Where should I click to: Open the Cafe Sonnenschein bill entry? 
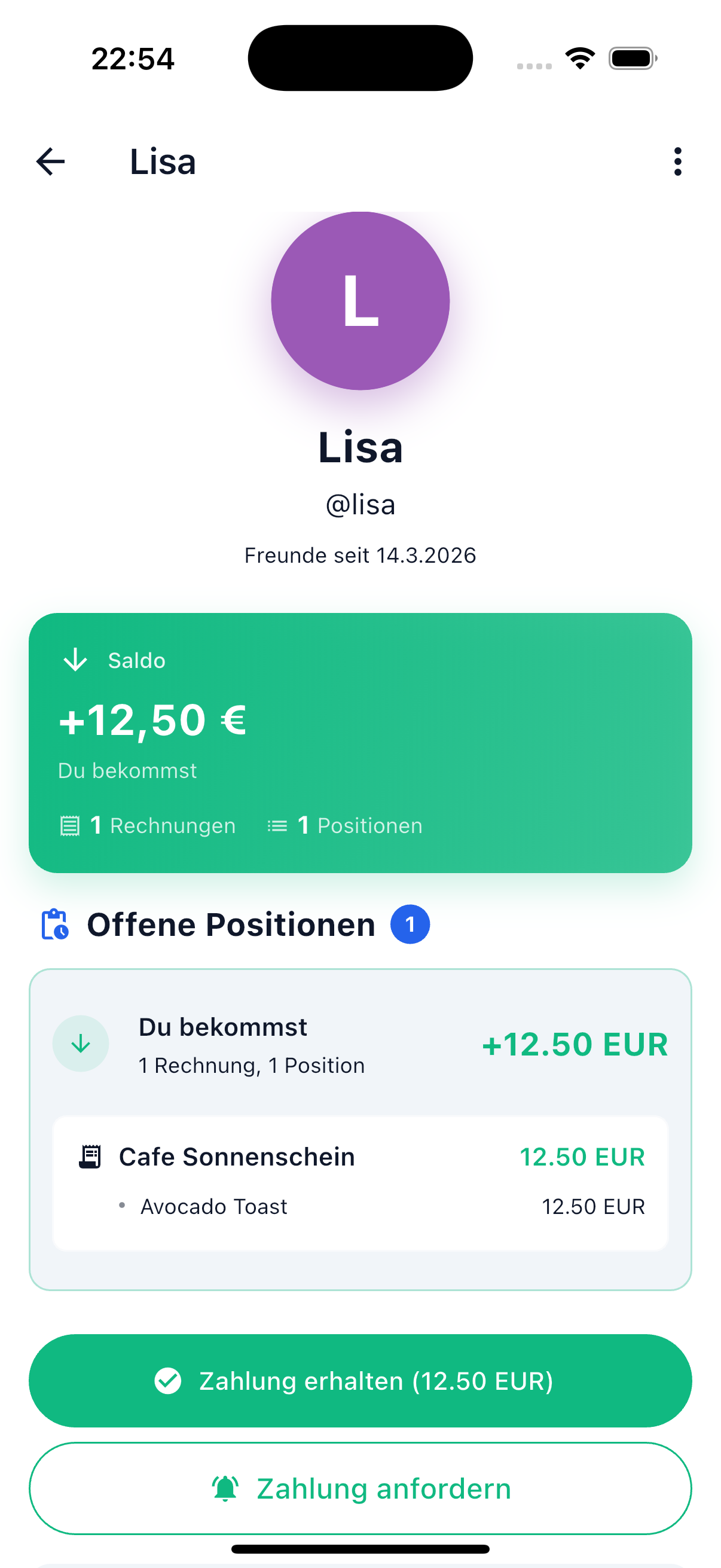237,1157
